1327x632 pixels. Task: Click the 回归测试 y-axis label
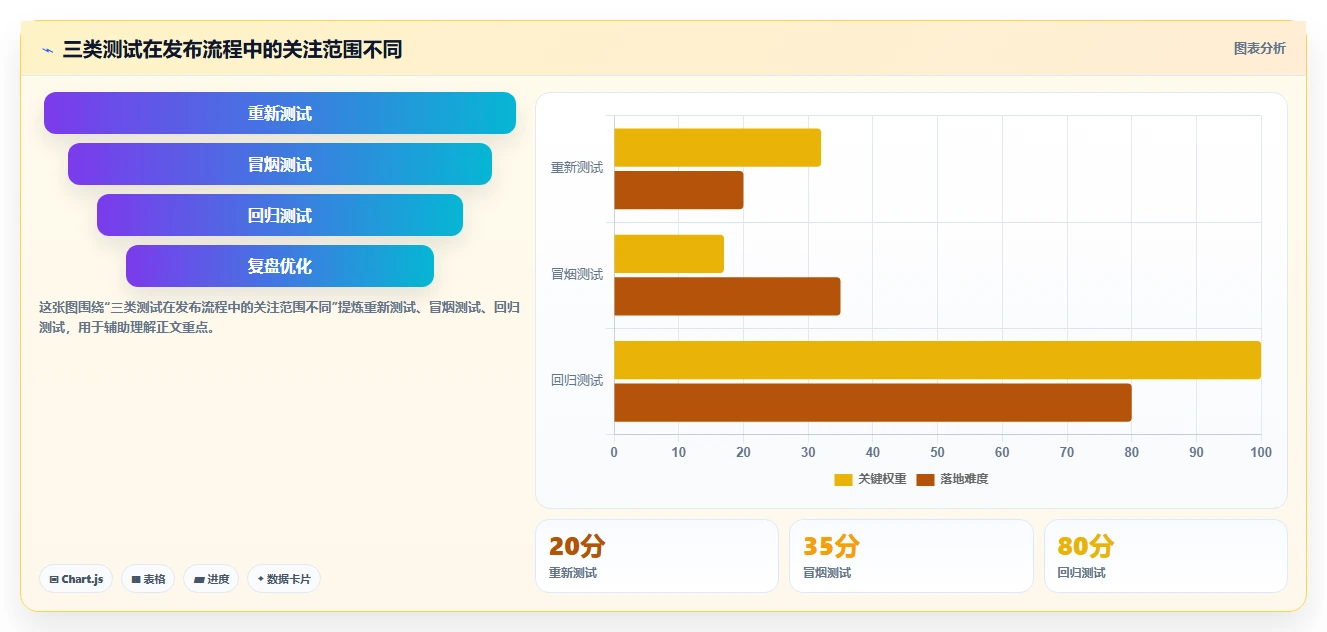pyautogui.click(x=577, y=380)
